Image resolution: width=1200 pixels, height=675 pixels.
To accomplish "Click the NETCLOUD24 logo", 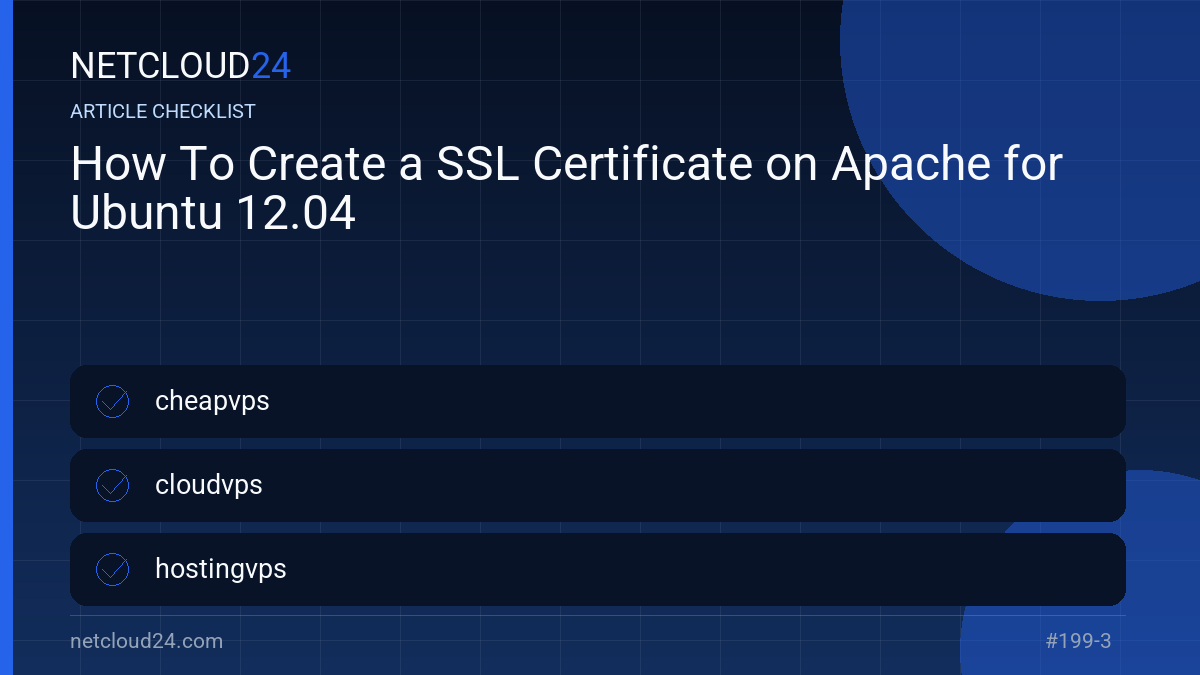I will click(x=181, y=66).
